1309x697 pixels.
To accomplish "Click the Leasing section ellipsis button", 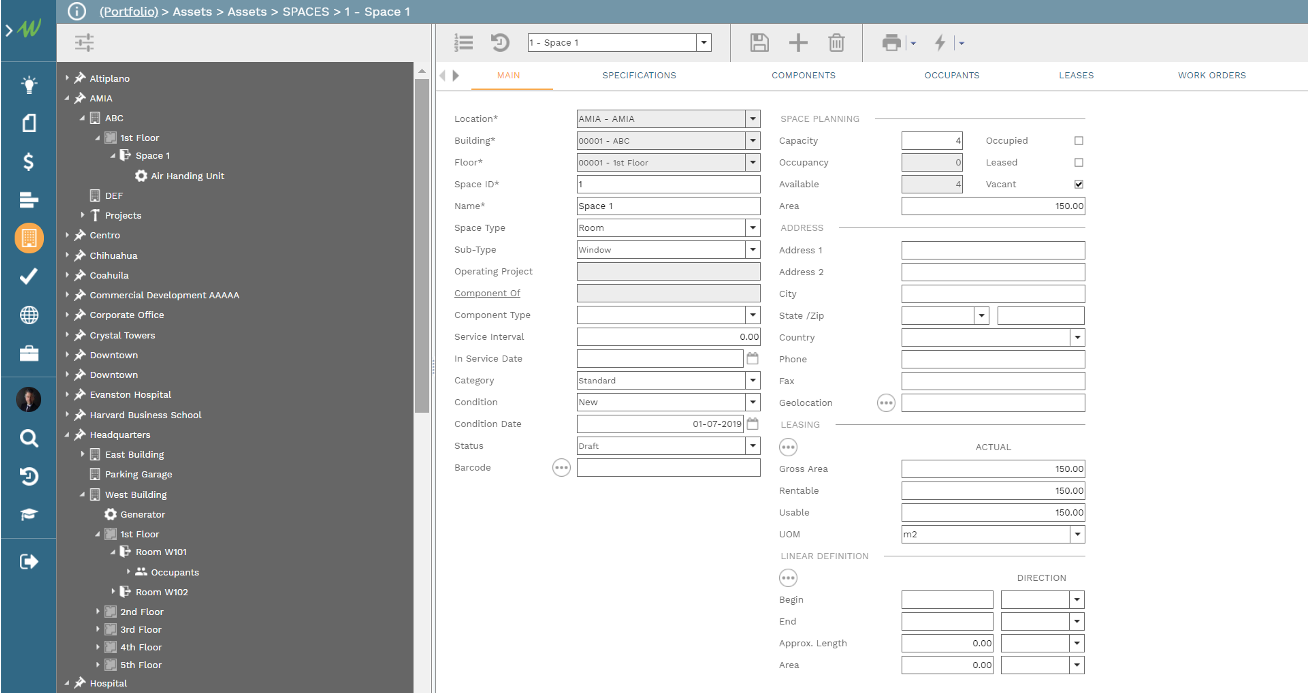I will (x=788, y=446).
